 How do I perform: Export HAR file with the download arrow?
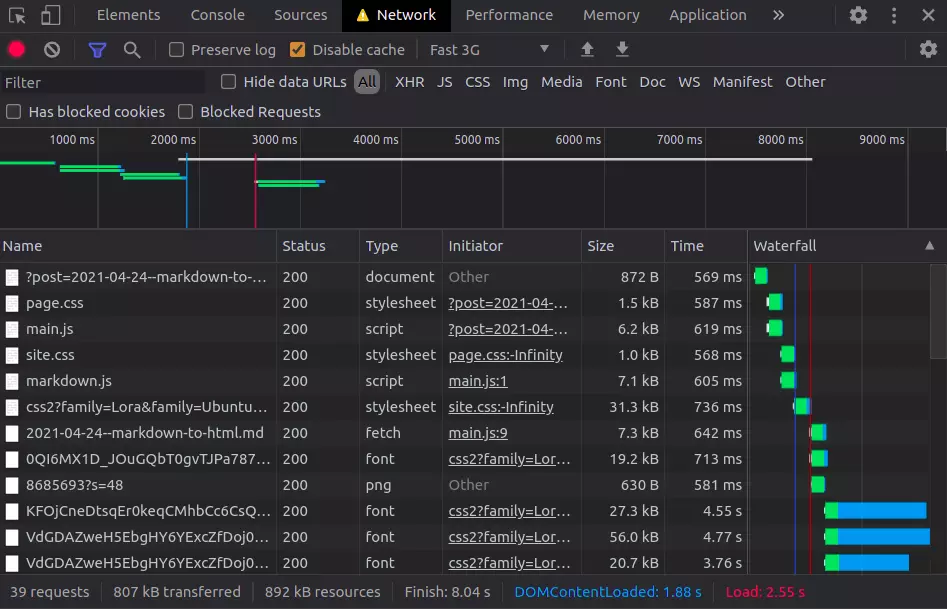click(622, 50)
